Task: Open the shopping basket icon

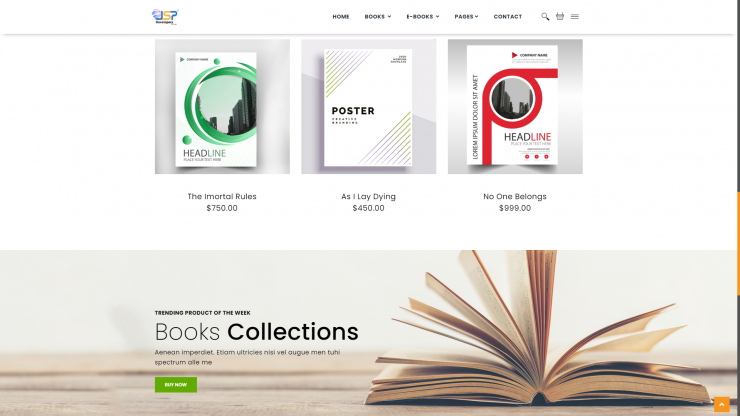Action: [560, 16]
